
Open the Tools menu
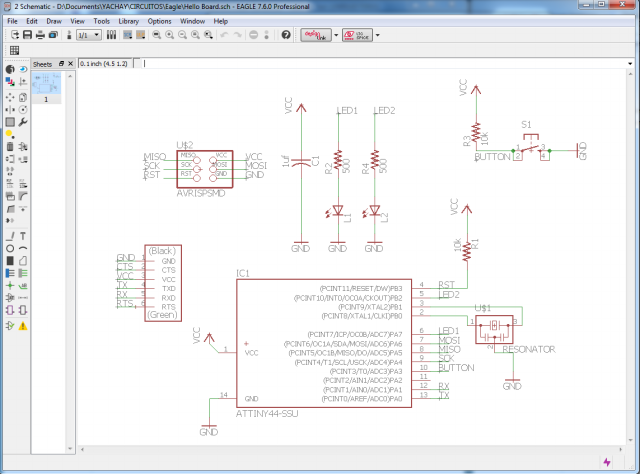[101, 21]
